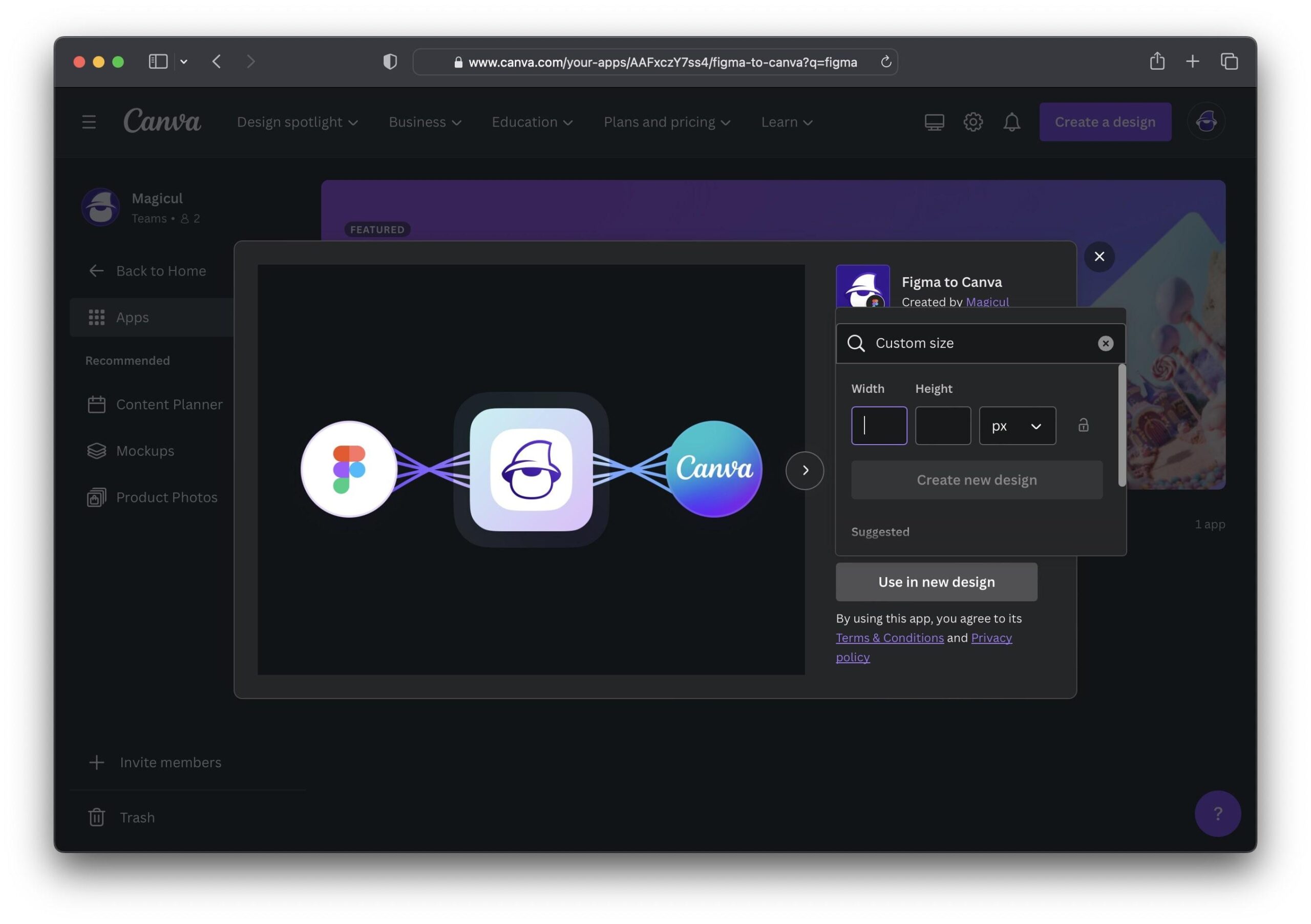Clear the Custom size search field
This screenshot has width=1311, height=924.
1106,343
